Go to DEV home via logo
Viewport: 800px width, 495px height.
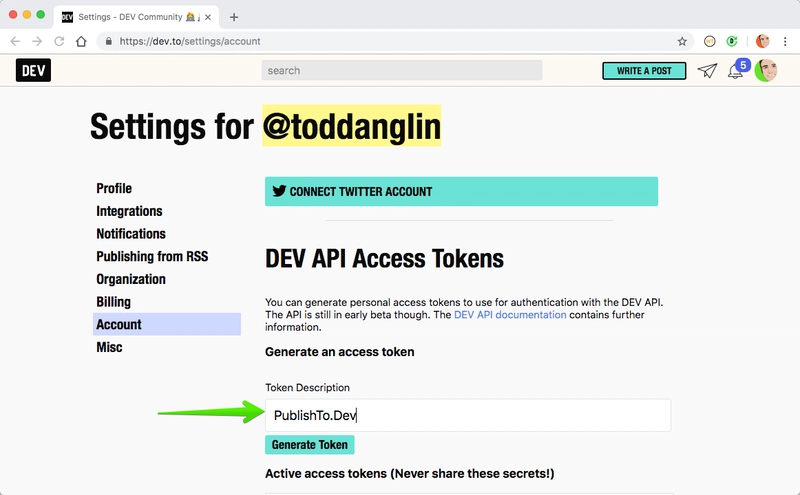pos(33,70)
